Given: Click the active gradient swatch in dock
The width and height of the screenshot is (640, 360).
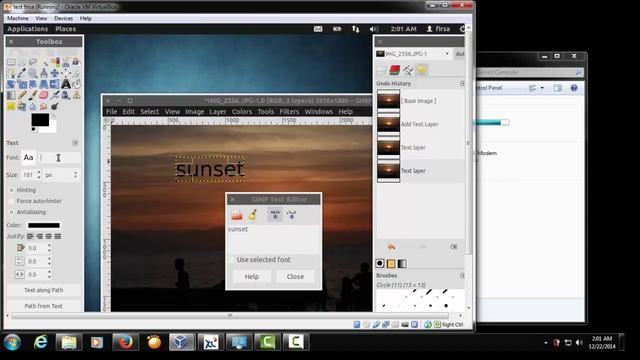Looking at the screenshot, I should (402, 264).
